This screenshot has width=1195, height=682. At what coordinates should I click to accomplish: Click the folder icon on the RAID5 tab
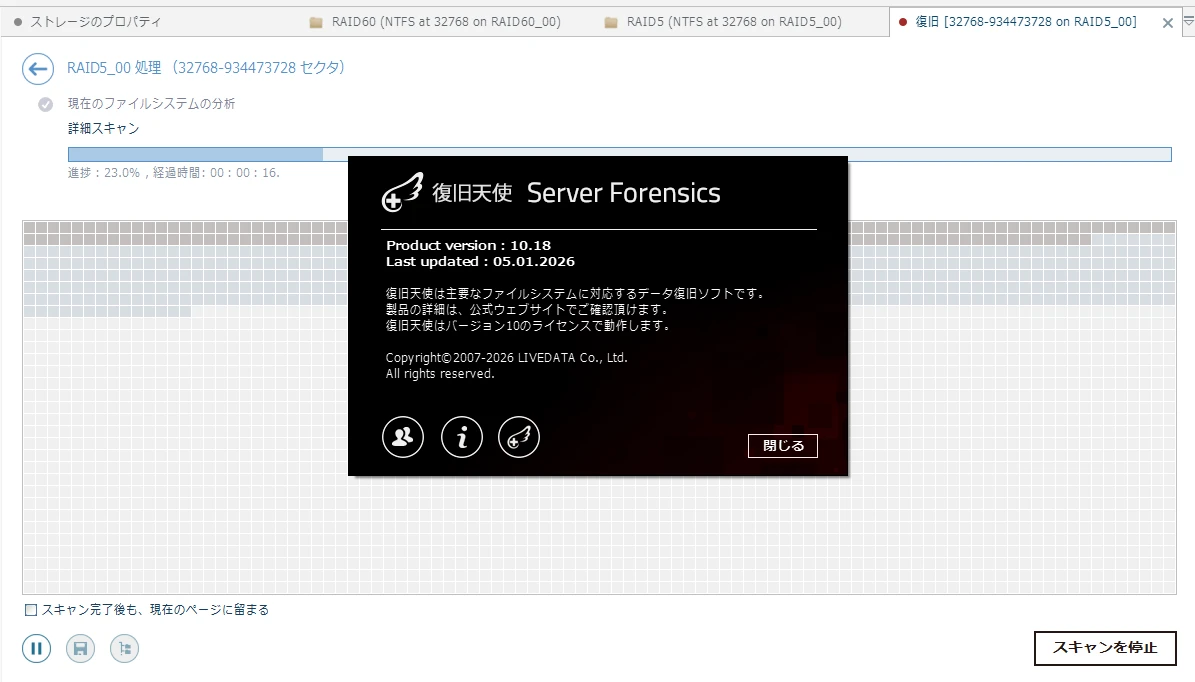point(610,23)
